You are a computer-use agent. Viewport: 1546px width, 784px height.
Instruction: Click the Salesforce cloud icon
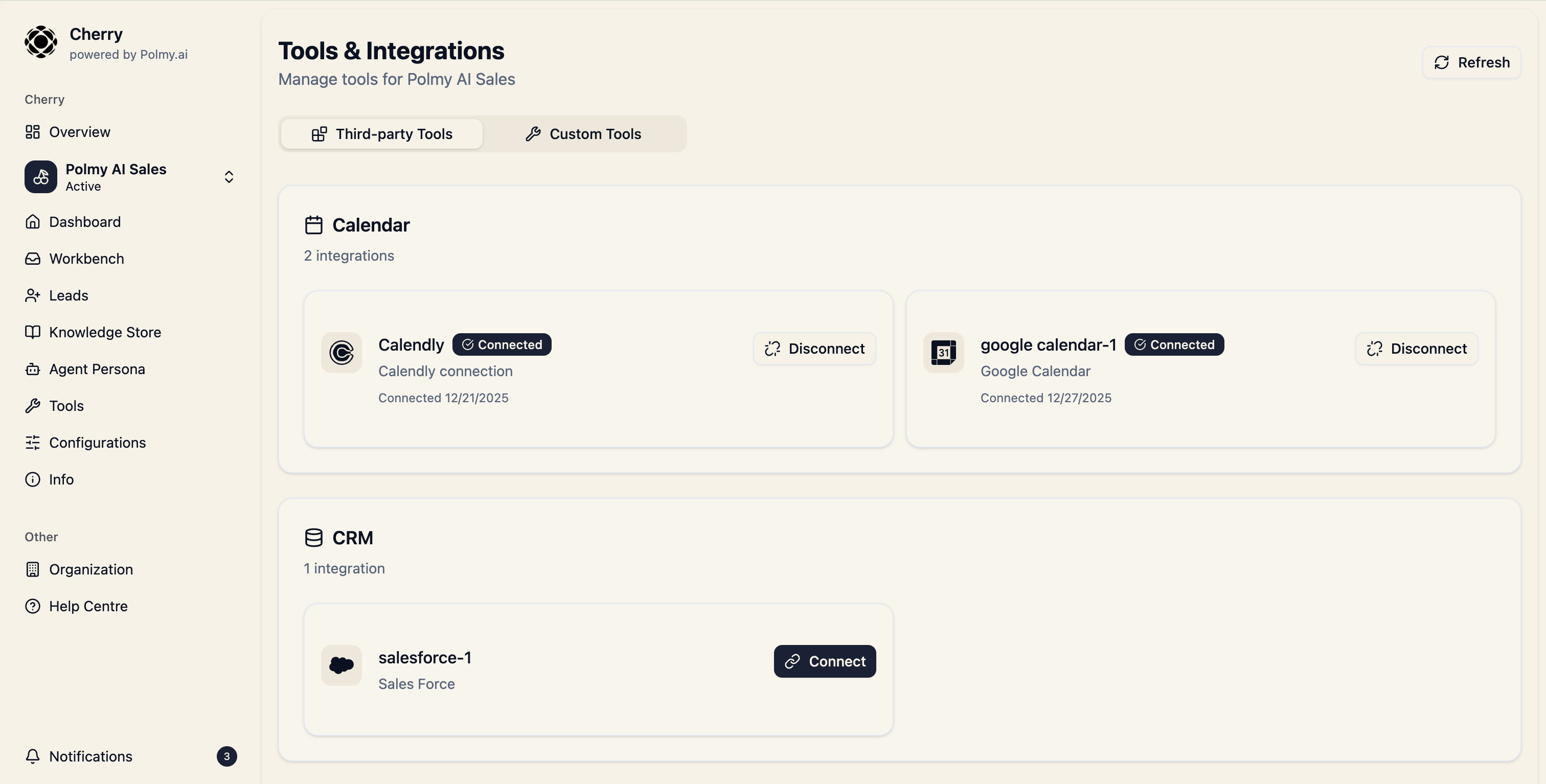[x=341, y=665]
